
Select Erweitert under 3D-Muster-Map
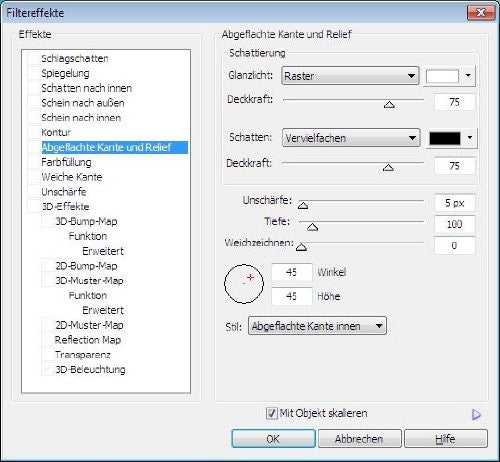pyautogui.click(x=103, y=310)
